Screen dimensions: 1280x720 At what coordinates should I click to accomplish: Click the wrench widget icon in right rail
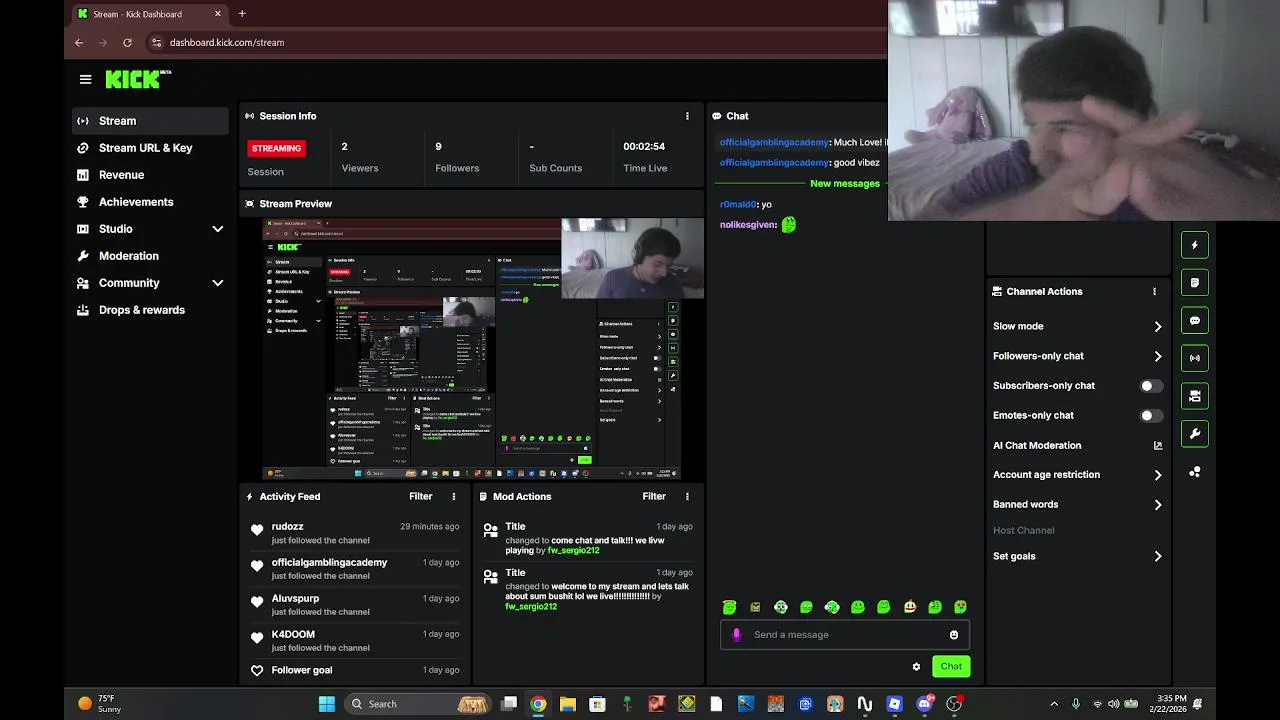point(1194,434)
